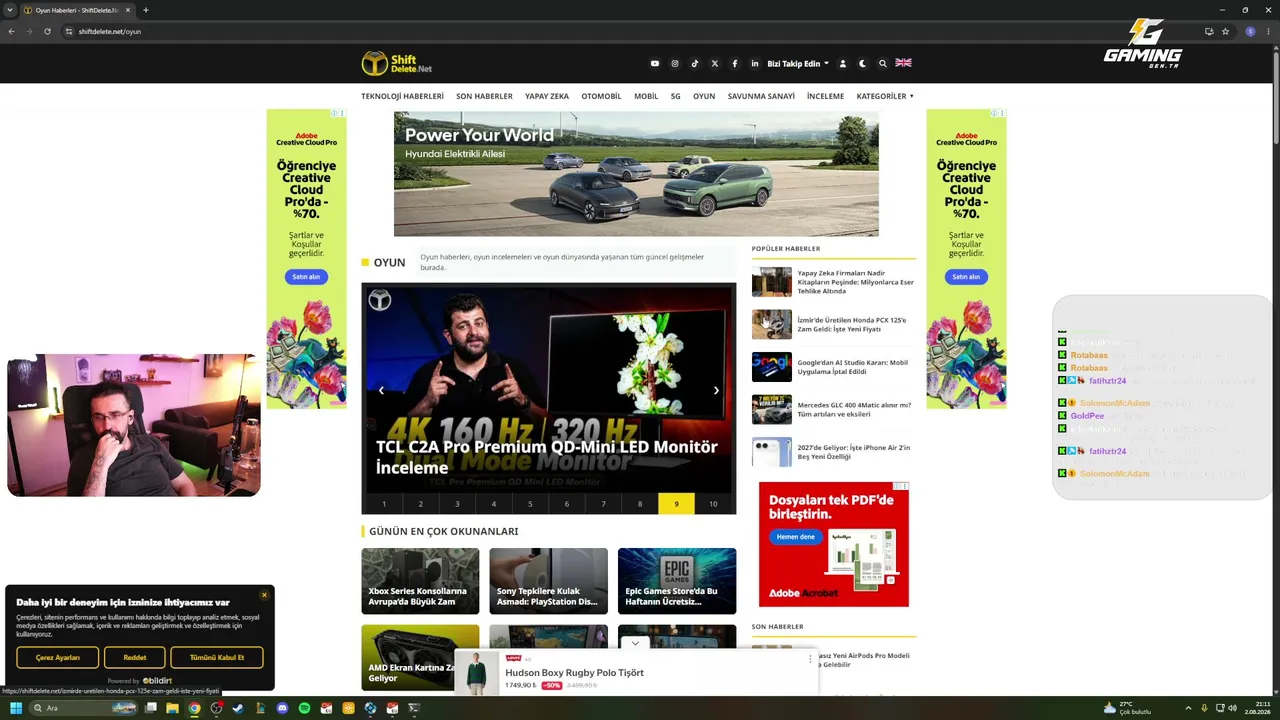1280x720 pixels.
Task: Open SAVUNMA SANAYİ menu item
Action: click(x=761, y=96)
